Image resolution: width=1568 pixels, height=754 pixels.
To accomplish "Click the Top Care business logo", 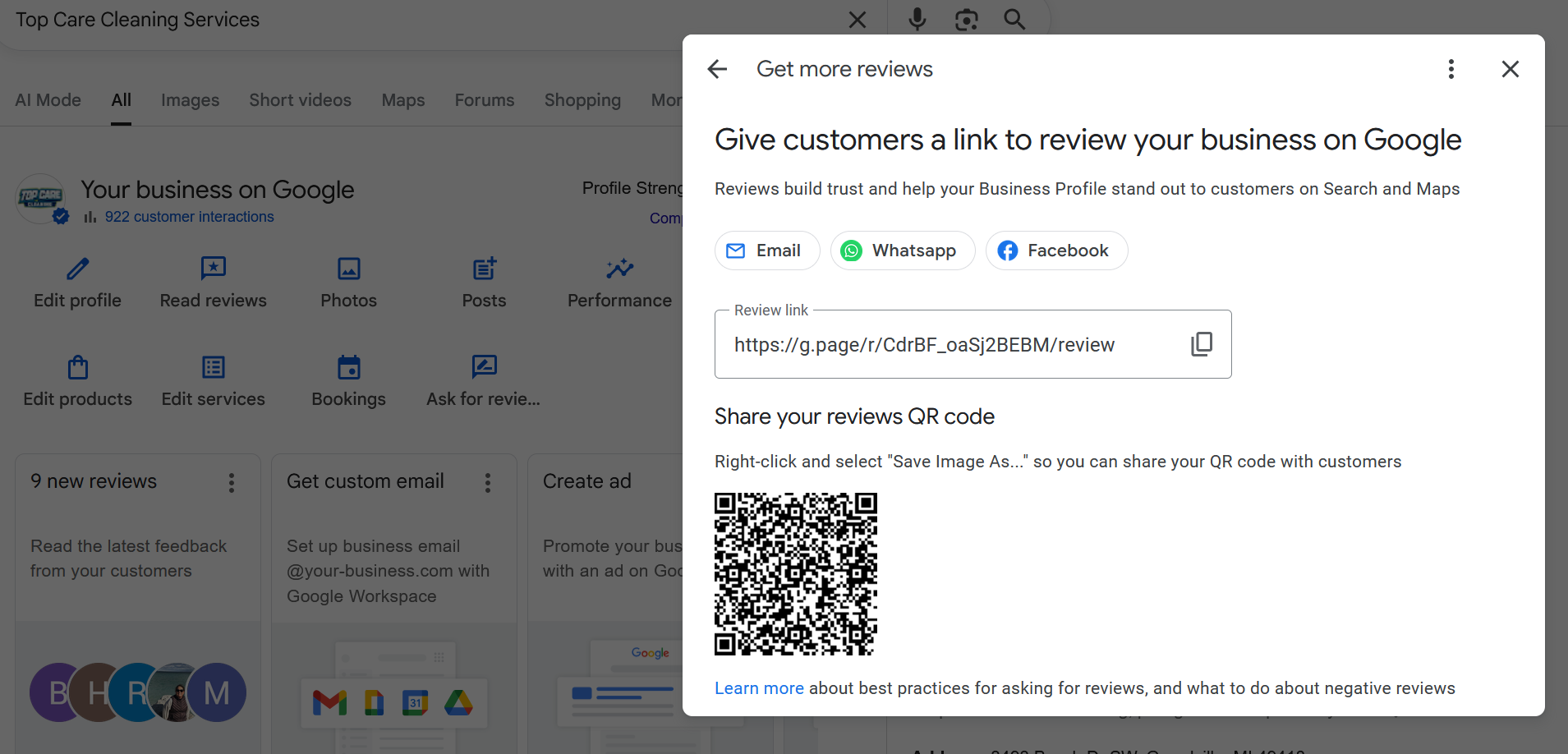I will [x=41, y=198].
